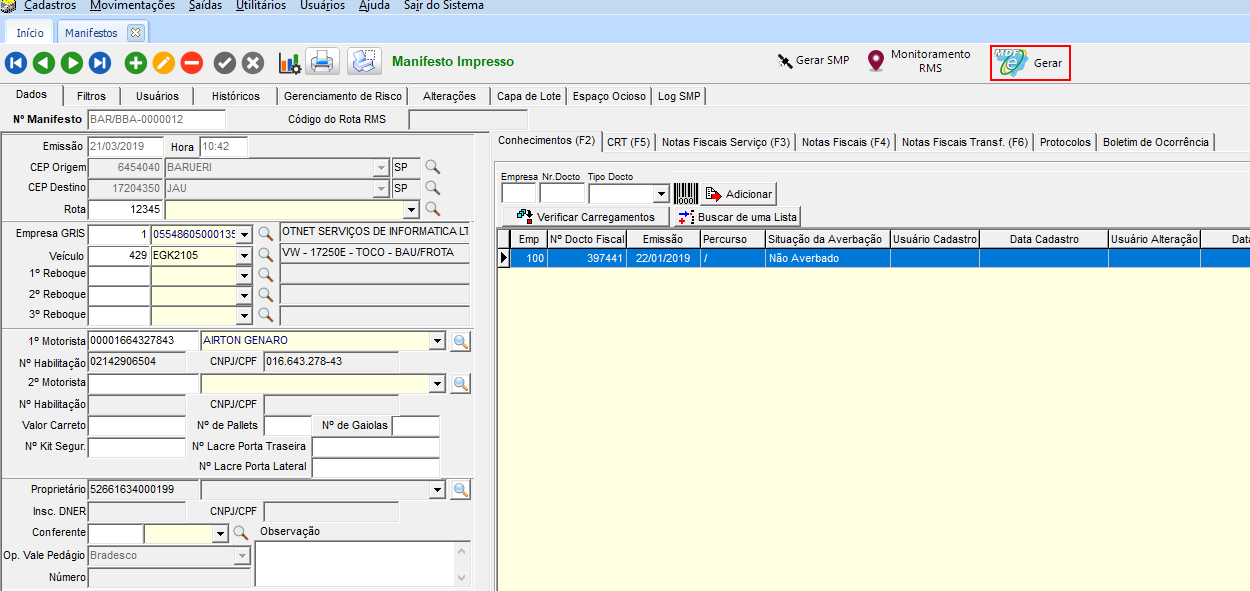Click the Valor Carreto input field
Image resolution: width=1250 pixels, height=591 pixels.
click(x=136, y=426)
